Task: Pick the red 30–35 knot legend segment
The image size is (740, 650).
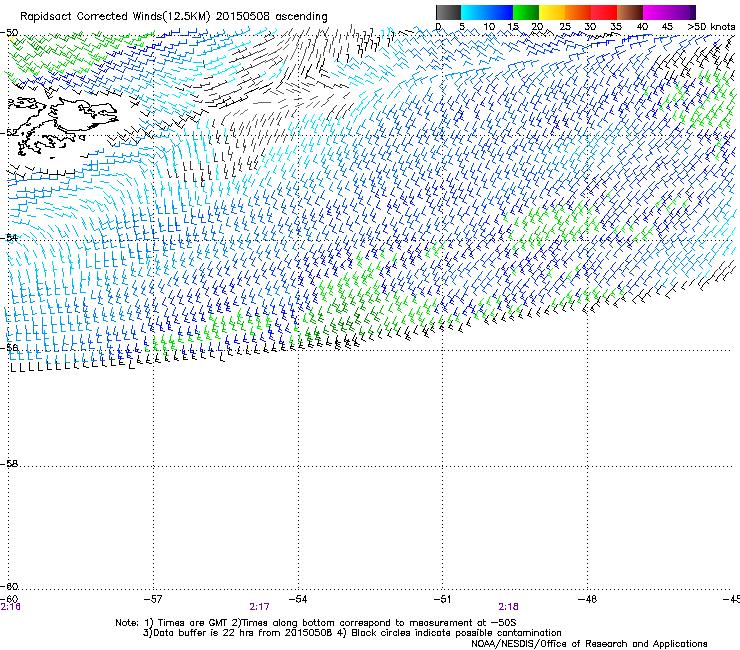Action: pyautogui.click(x=604, y=12)
